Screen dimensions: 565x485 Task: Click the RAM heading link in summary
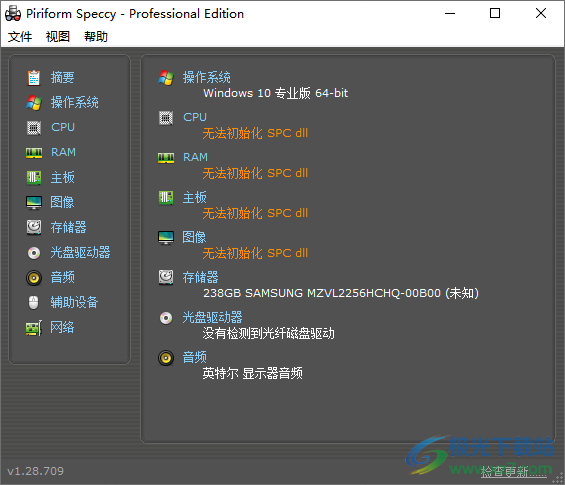(x=195, y=157)
